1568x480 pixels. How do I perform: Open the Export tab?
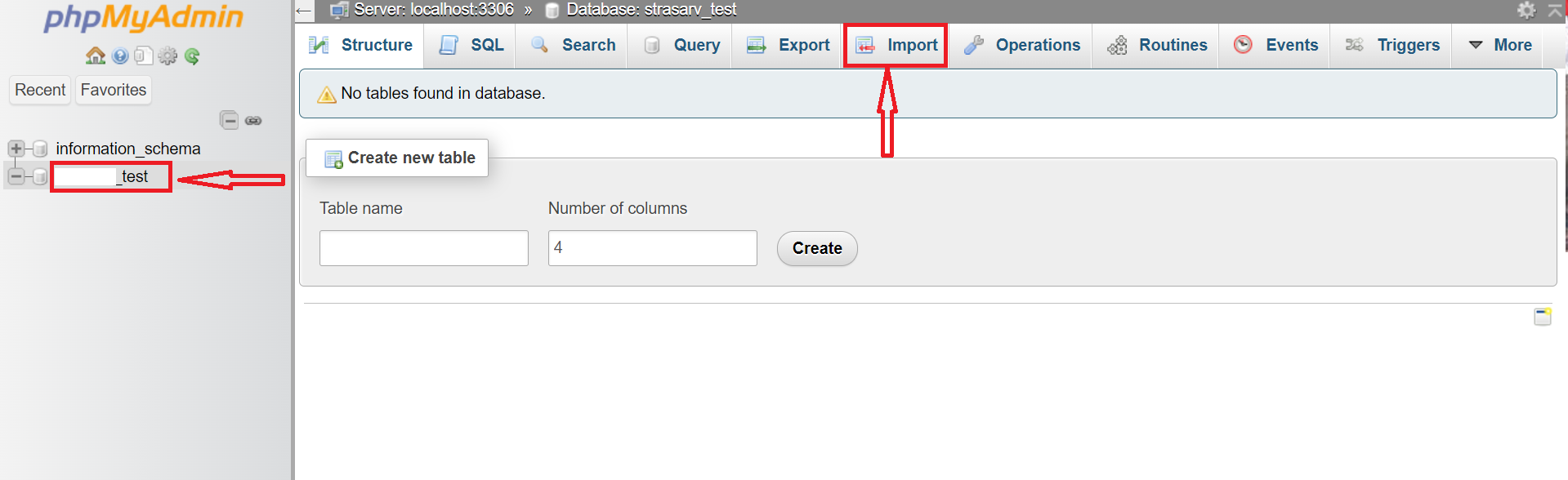tap(788, 45)
